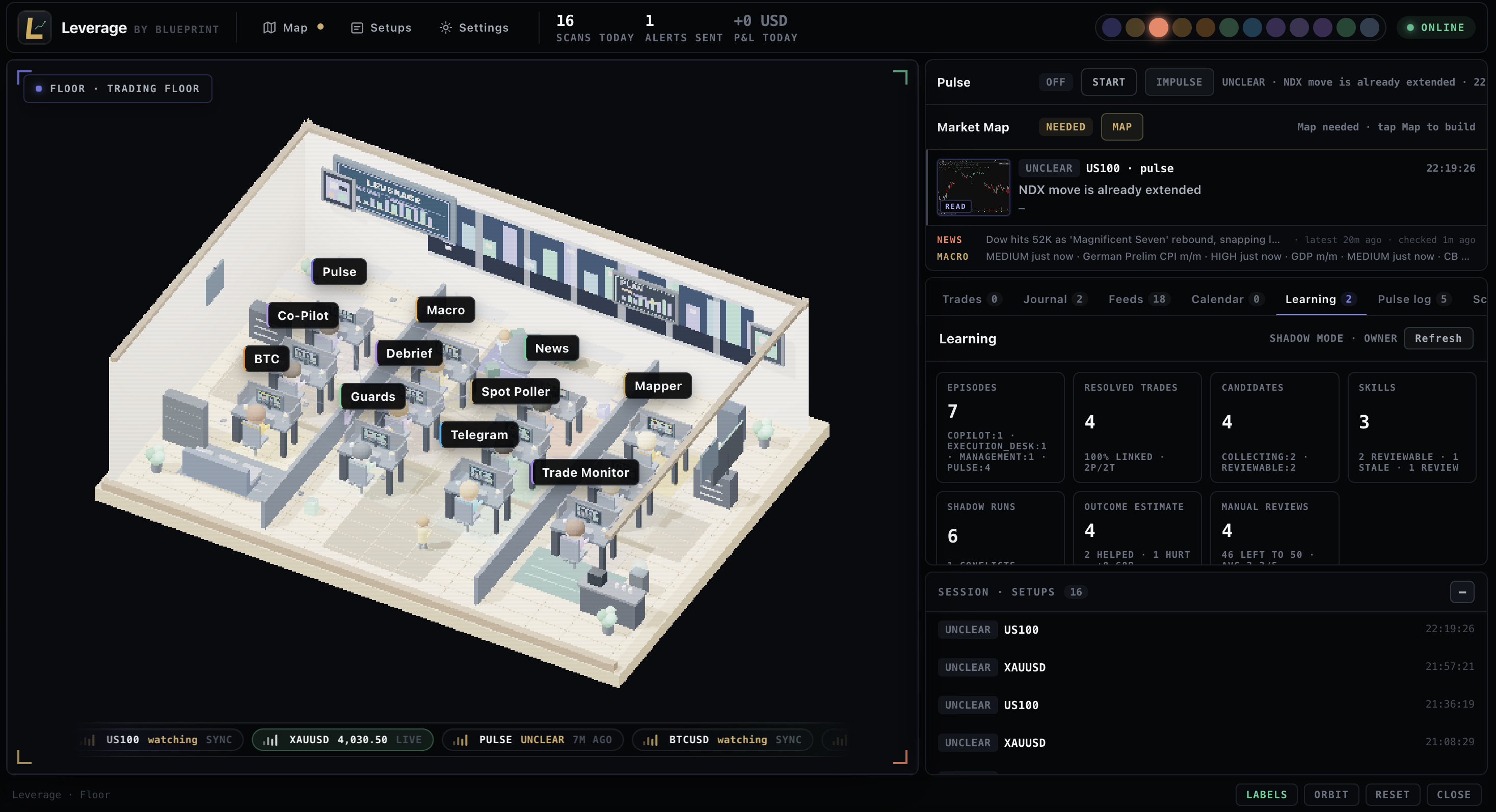
Task: Select the XAUUSD live ticker chip
Action: (x=342, y=740)
